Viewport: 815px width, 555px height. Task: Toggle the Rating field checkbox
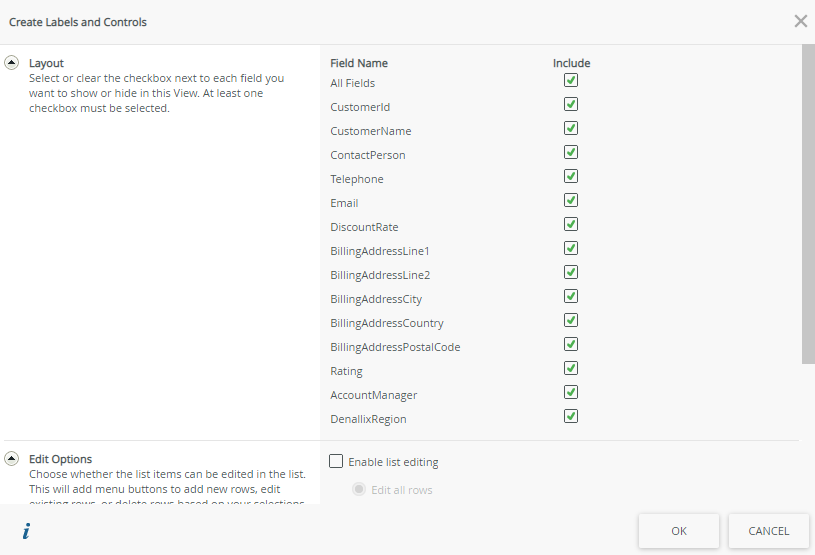(x=571, y=369)
